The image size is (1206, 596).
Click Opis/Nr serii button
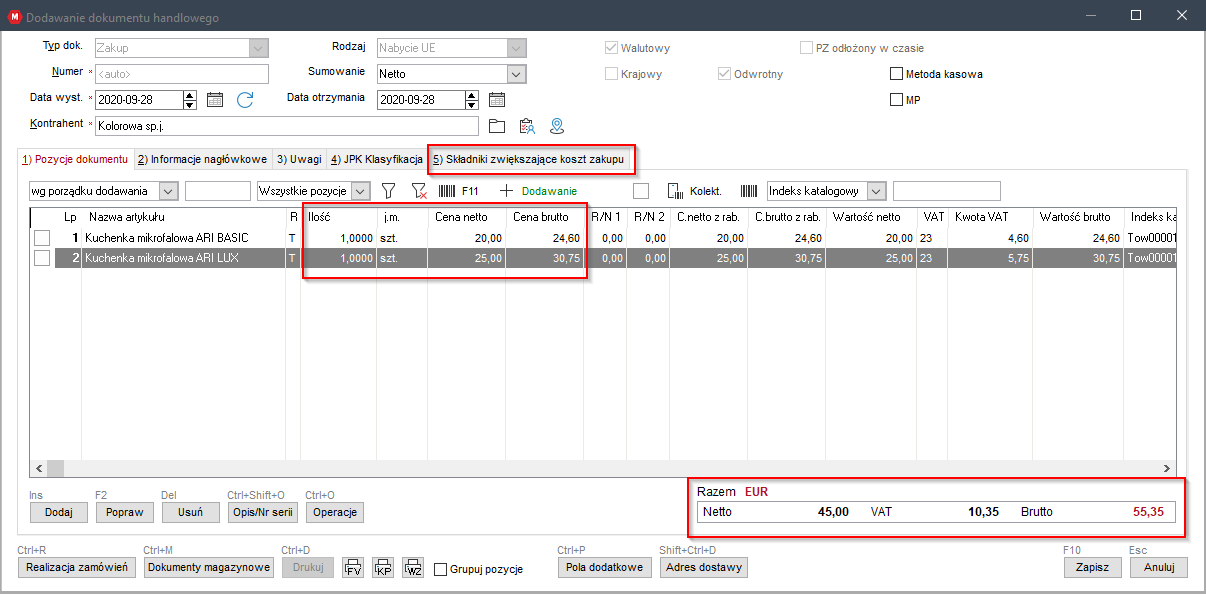pos(262,512)
